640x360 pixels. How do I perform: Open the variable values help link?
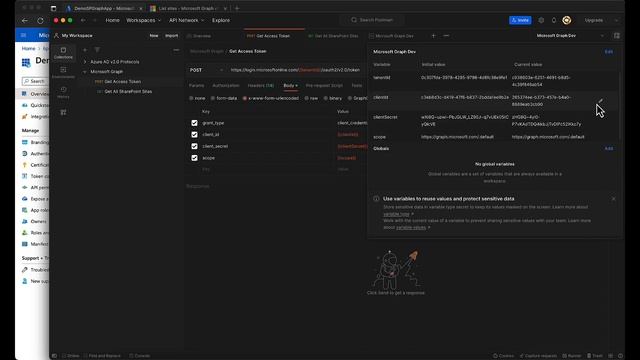tap(411, 227)
